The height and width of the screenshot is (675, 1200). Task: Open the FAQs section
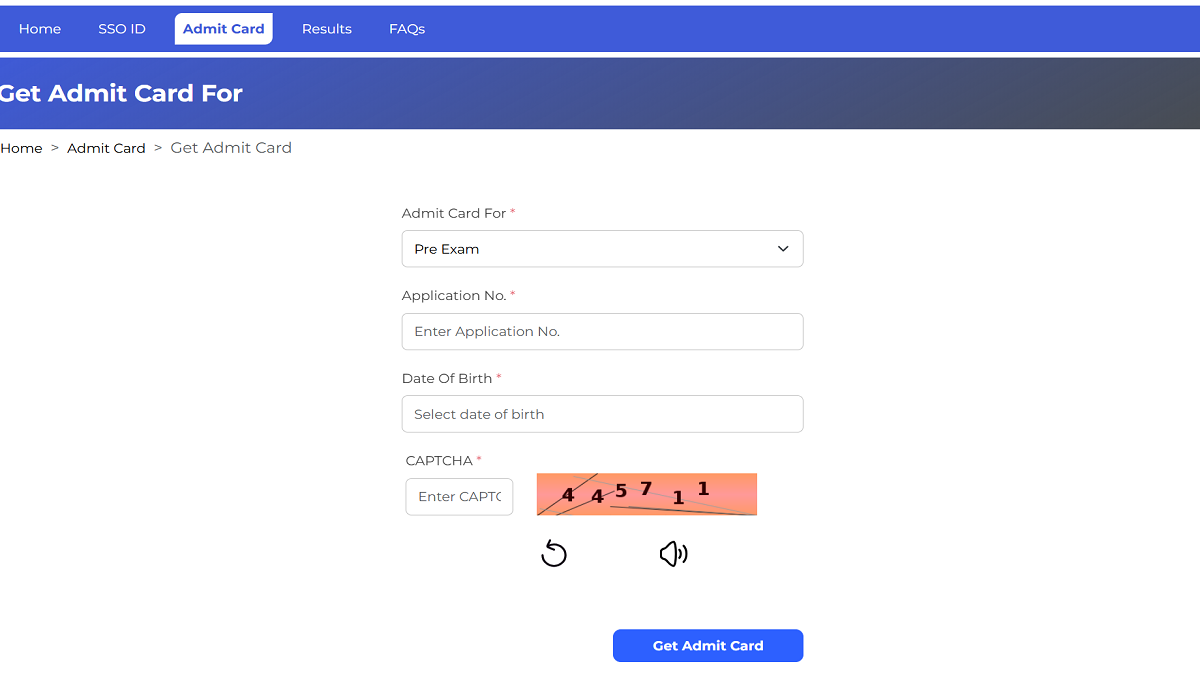coord(407,29)
